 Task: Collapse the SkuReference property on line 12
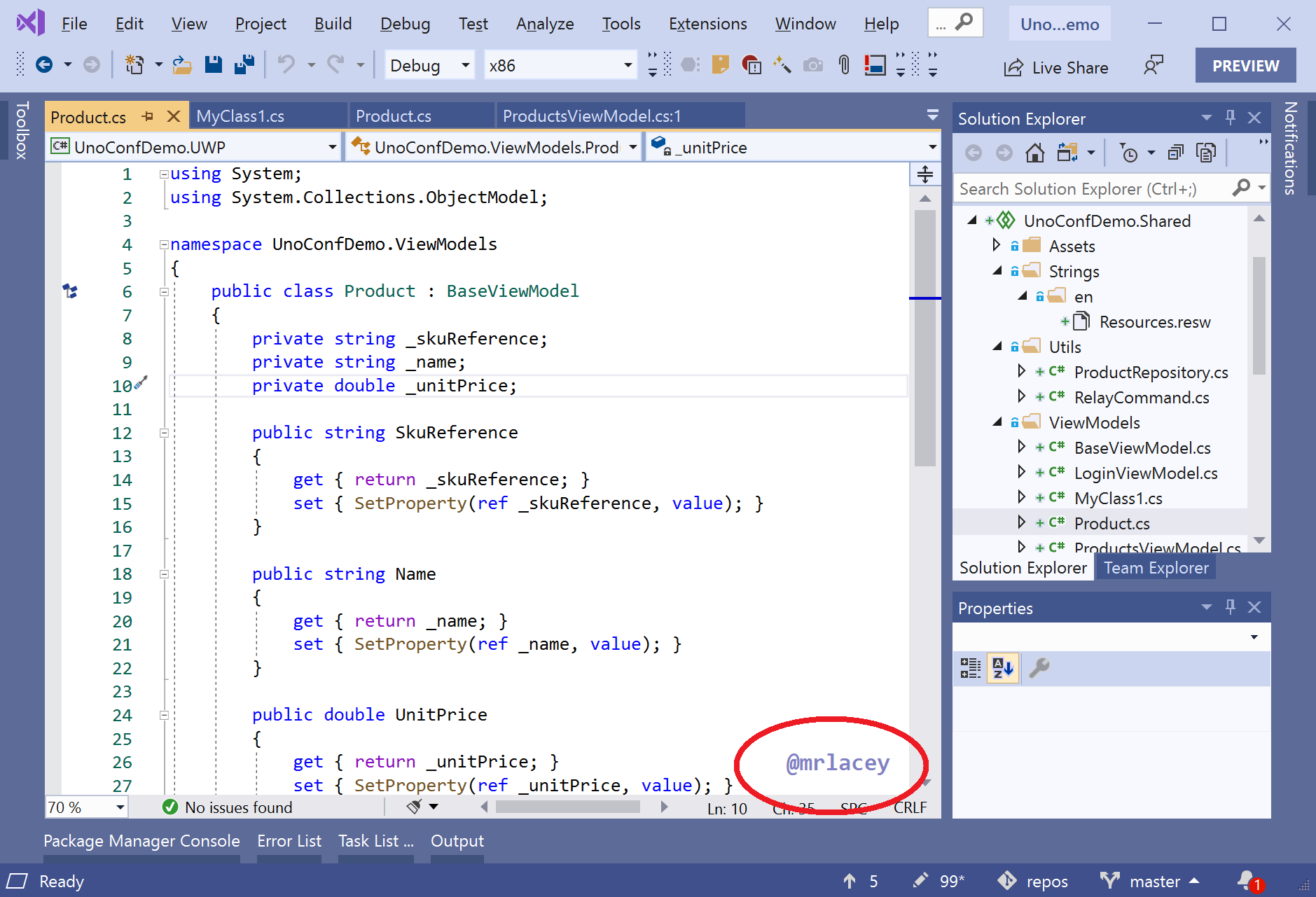click(164, 433)
